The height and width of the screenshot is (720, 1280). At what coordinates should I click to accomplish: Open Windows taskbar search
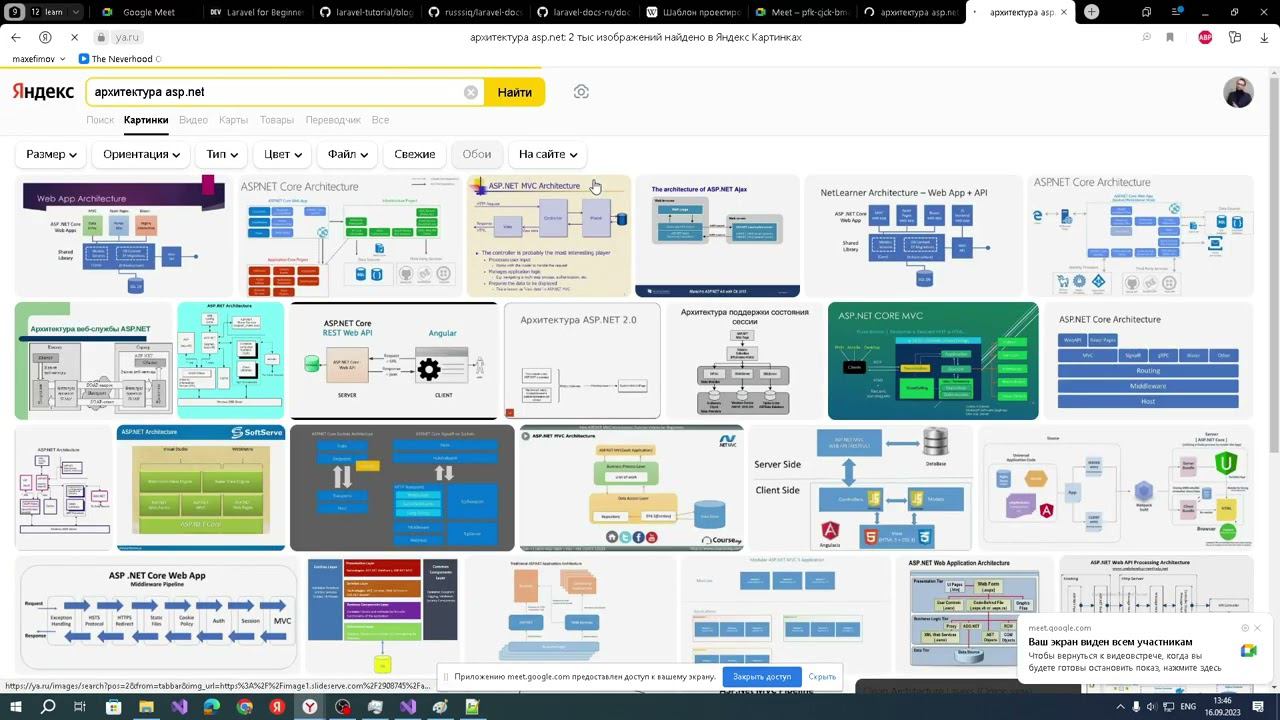pos(48,707)
